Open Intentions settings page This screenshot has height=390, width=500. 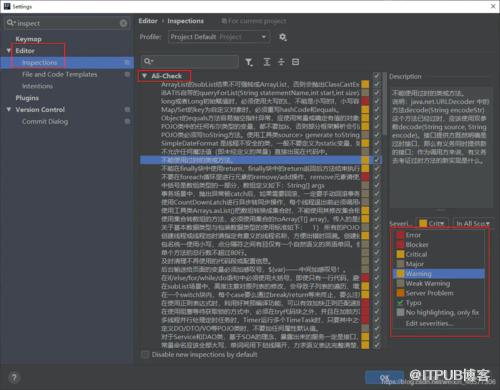click(37, 86)
